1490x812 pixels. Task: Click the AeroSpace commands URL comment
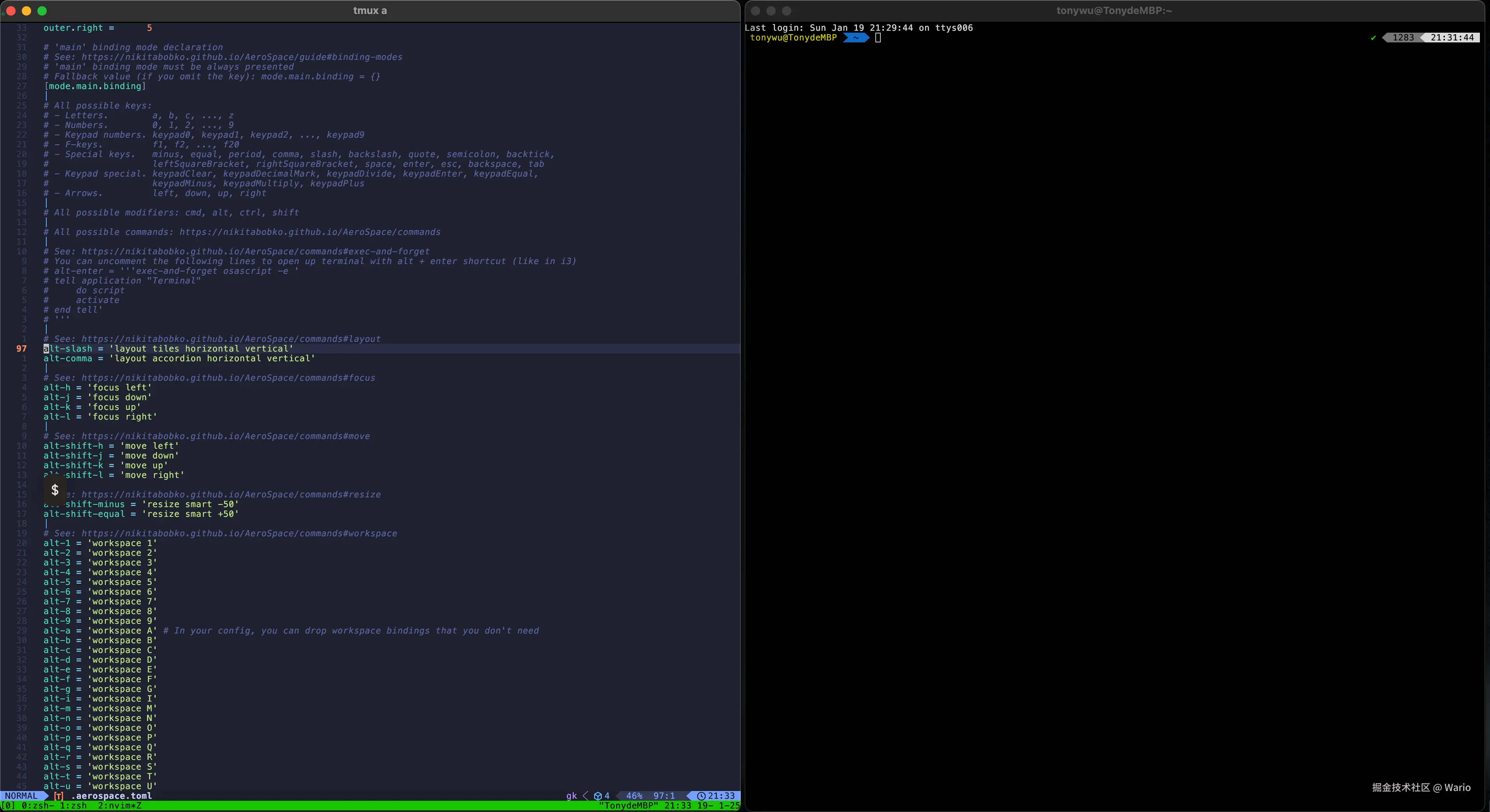309,232
